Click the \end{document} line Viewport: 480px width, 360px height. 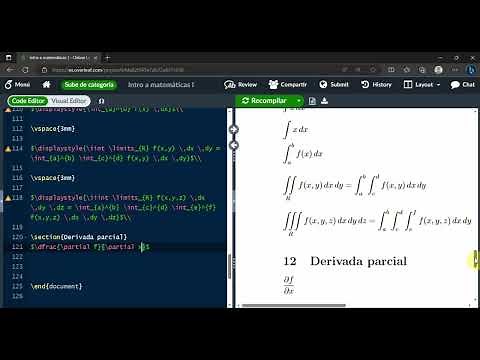[56, 286]
